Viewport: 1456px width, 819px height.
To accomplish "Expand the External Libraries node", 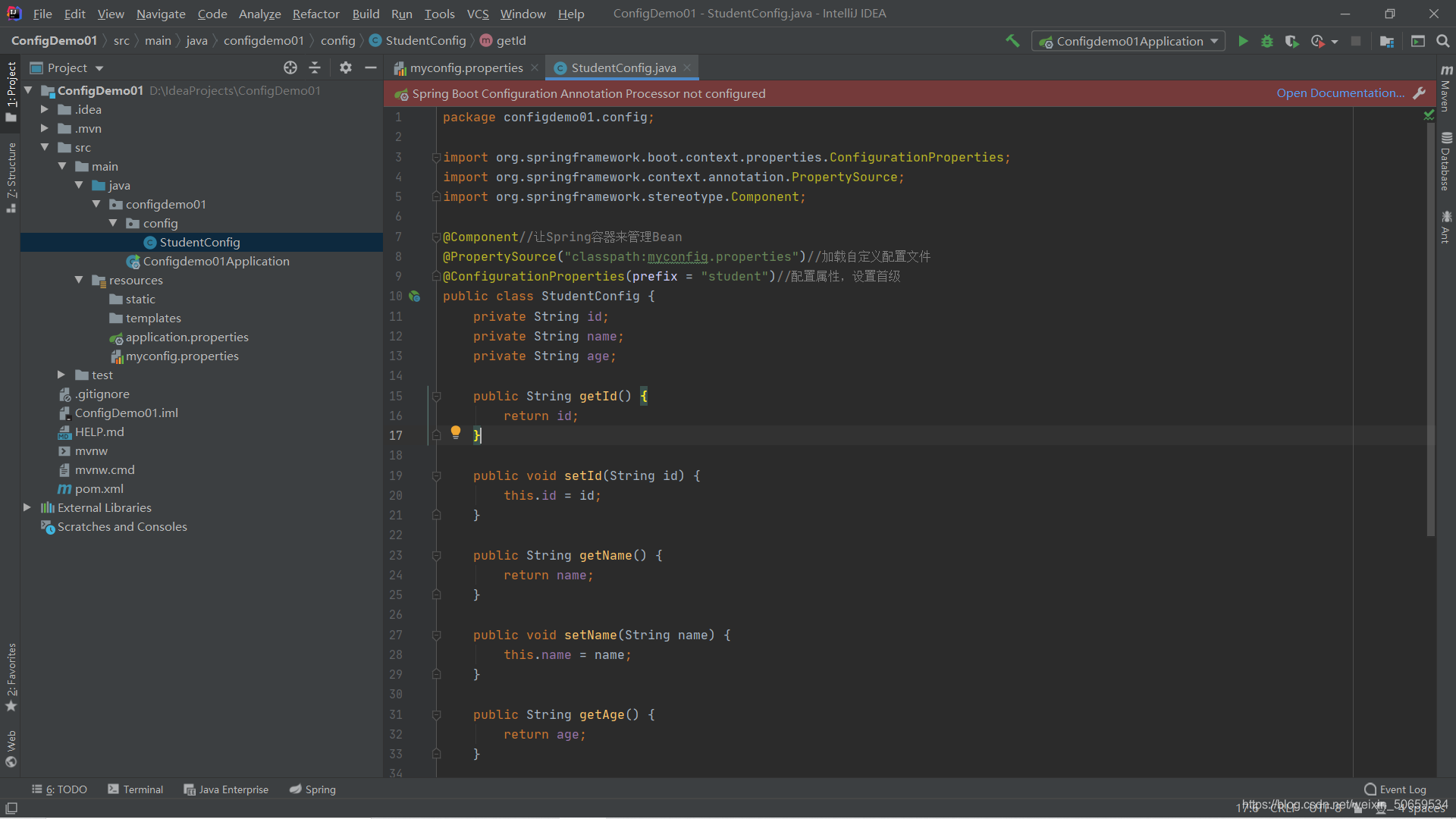I will (26, 507).
